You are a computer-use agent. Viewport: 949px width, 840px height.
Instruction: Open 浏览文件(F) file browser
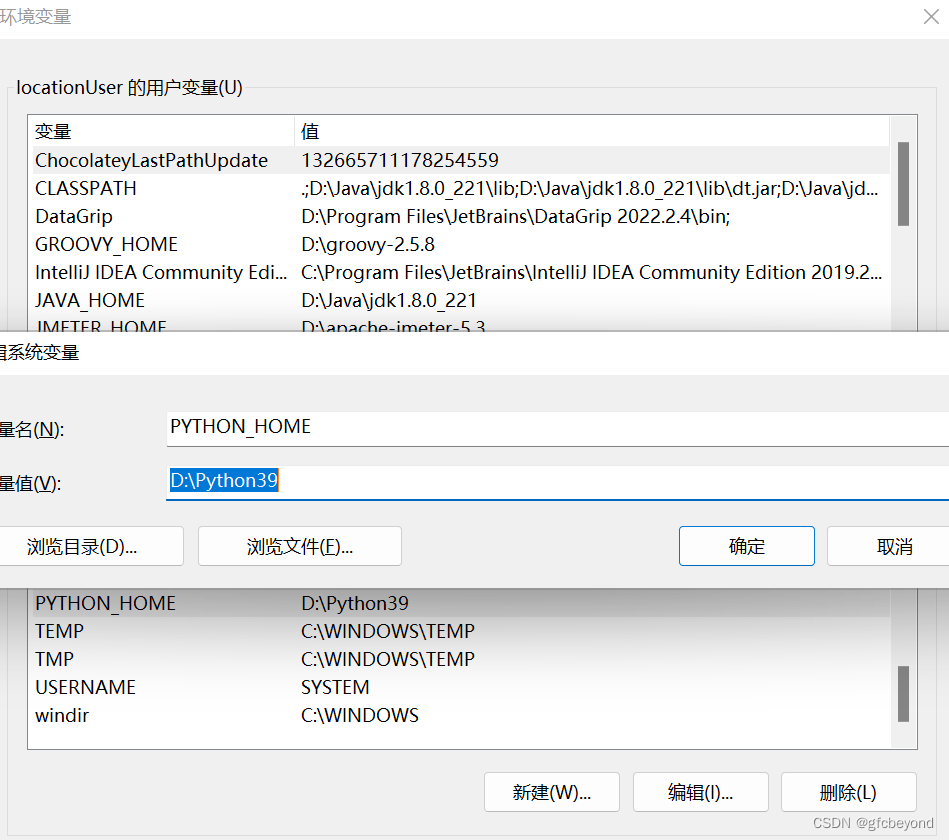(x=299, y=546)
